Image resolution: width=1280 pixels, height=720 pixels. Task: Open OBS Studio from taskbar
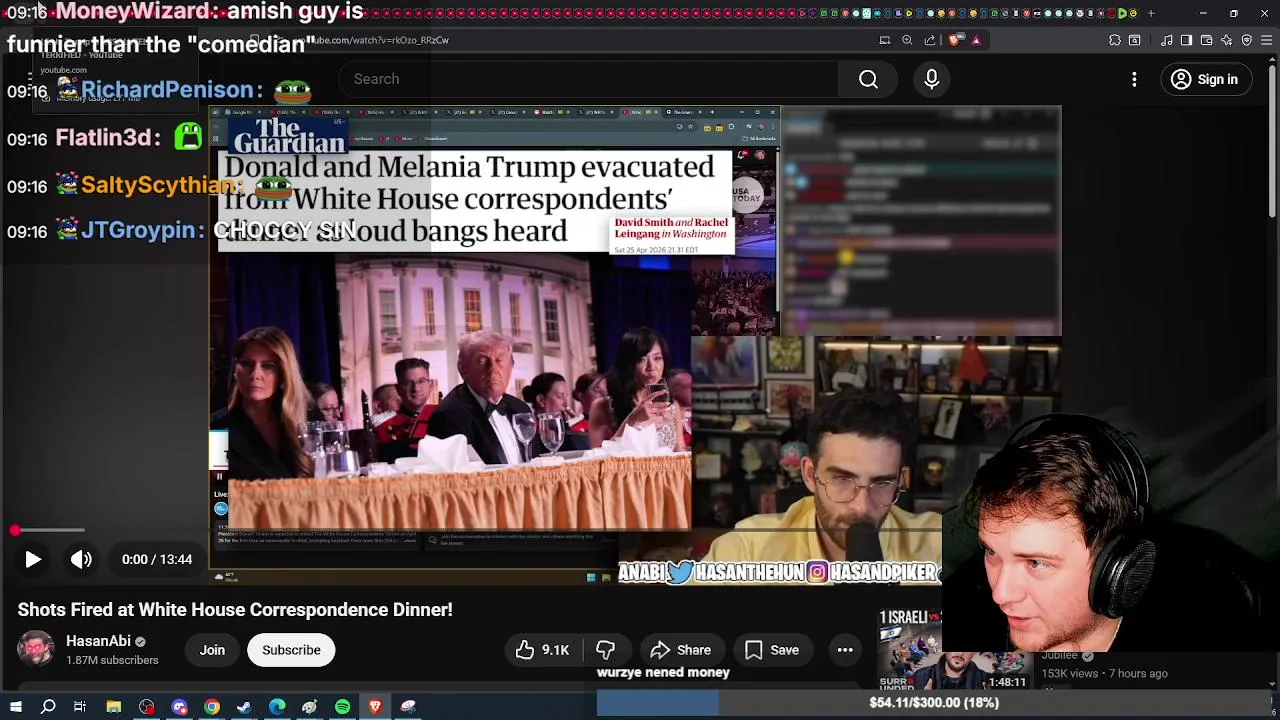point(147,707)
